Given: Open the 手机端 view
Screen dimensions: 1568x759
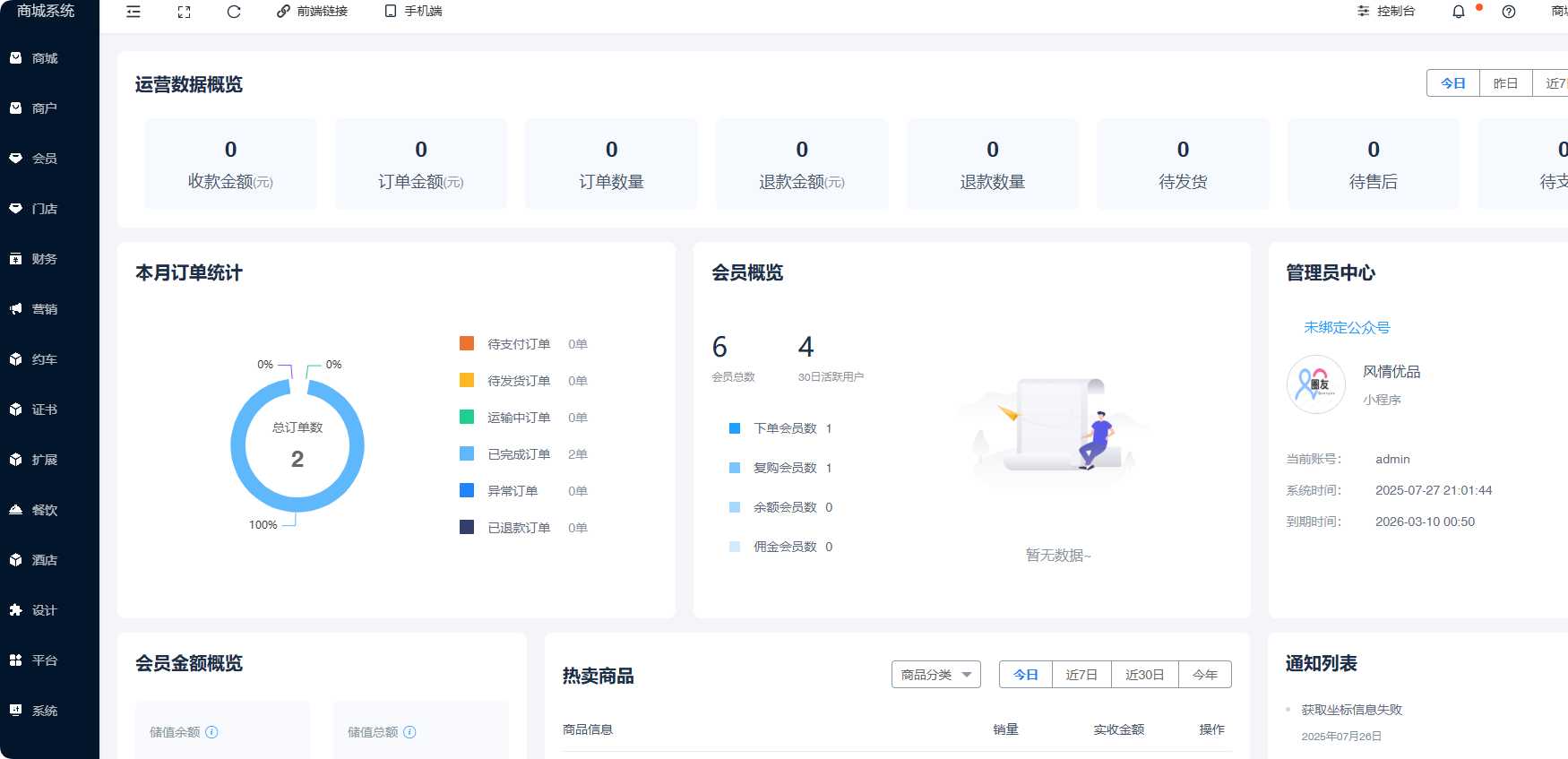Looking at the screenshot, I should click(413, 12).
